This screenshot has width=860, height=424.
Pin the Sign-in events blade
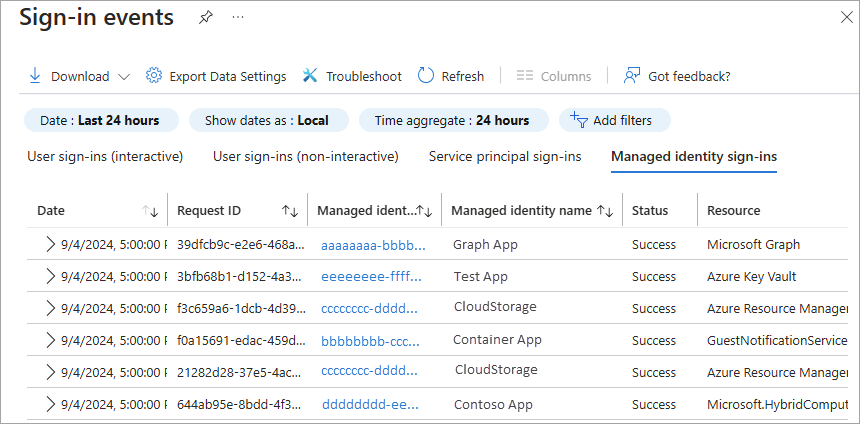(206, 18)
